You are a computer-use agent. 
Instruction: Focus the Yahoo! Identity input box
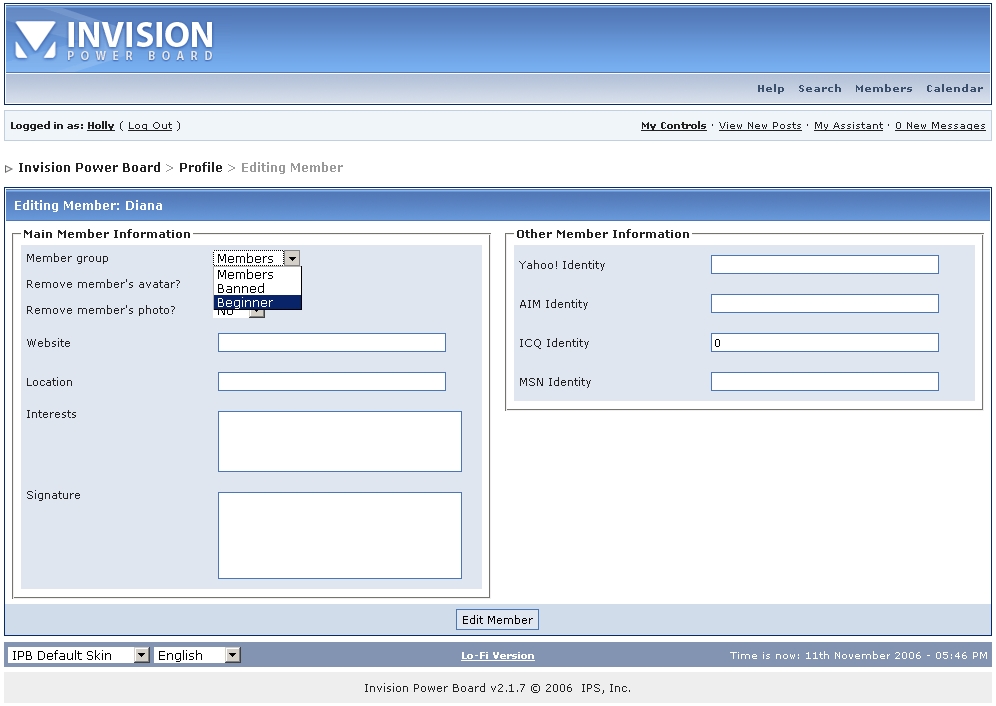pyautogui.click(x=824, y=265)
